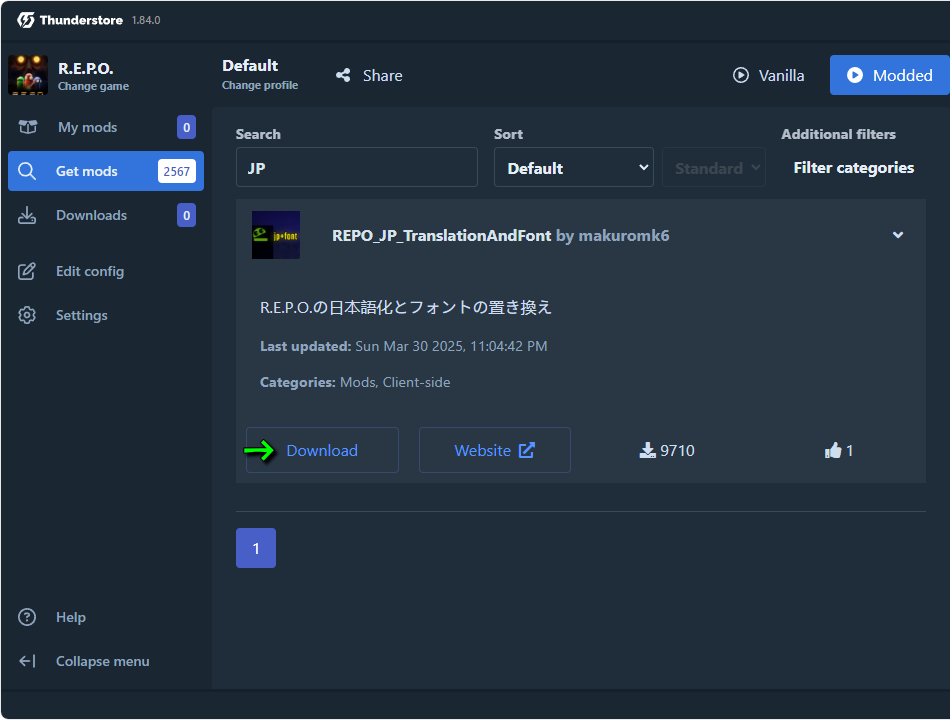950x720 pixels.
Task: Click the Get mods magnifier icon
Action: tap(27, 171)
